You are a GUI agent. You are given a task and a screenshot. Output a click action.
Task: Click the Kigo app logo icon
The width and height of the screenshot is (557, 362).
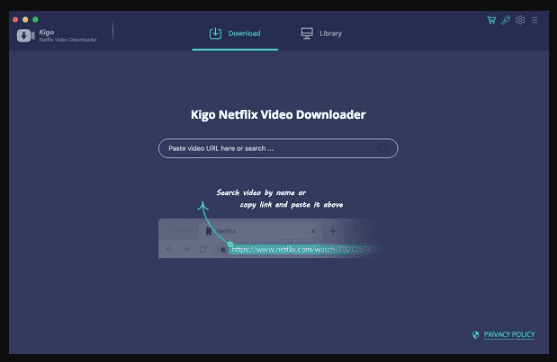click(x=26, y=35)
